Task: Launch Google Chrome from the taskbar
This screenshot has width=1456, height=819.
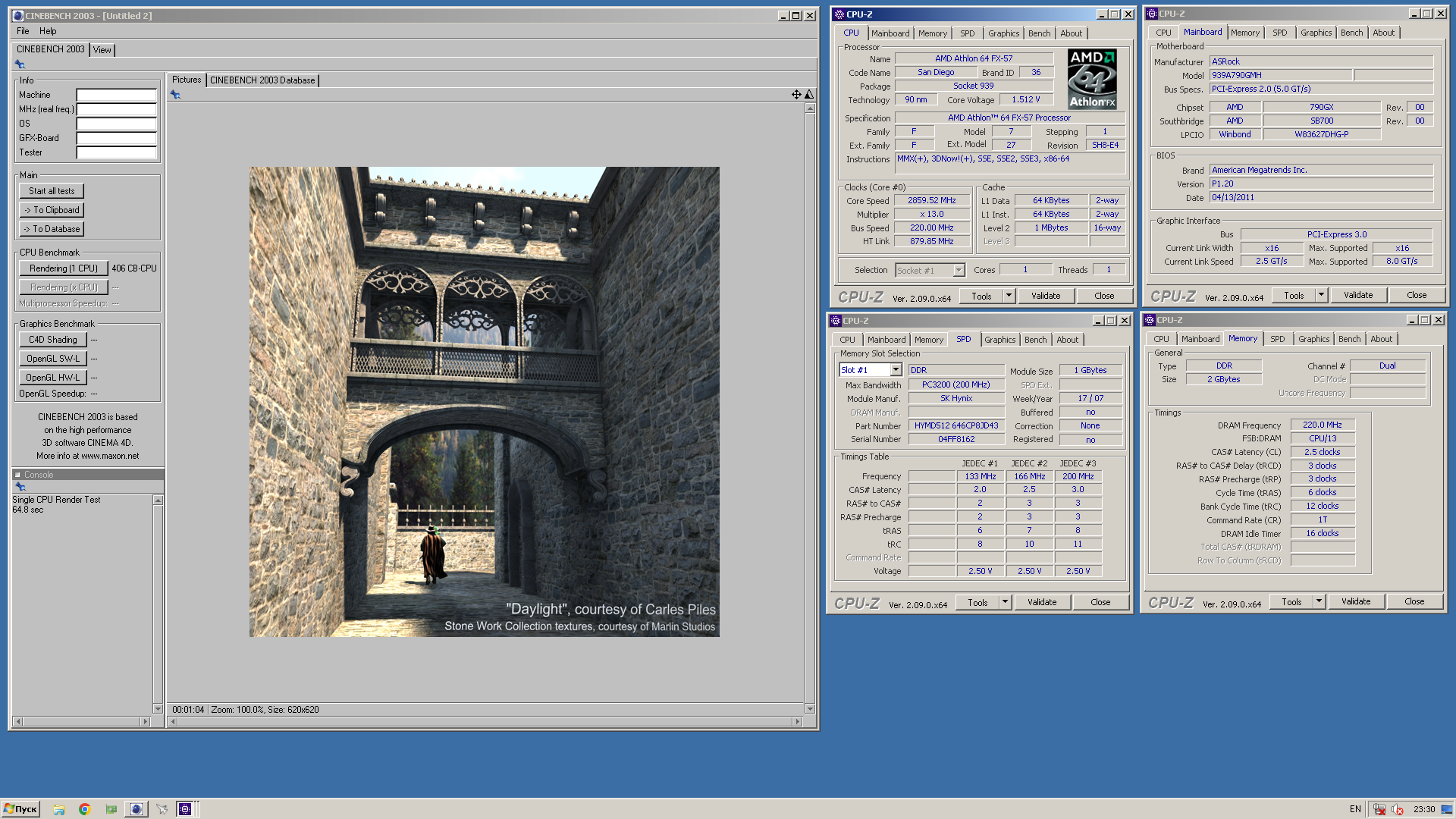Action: (x=84, y=809)
